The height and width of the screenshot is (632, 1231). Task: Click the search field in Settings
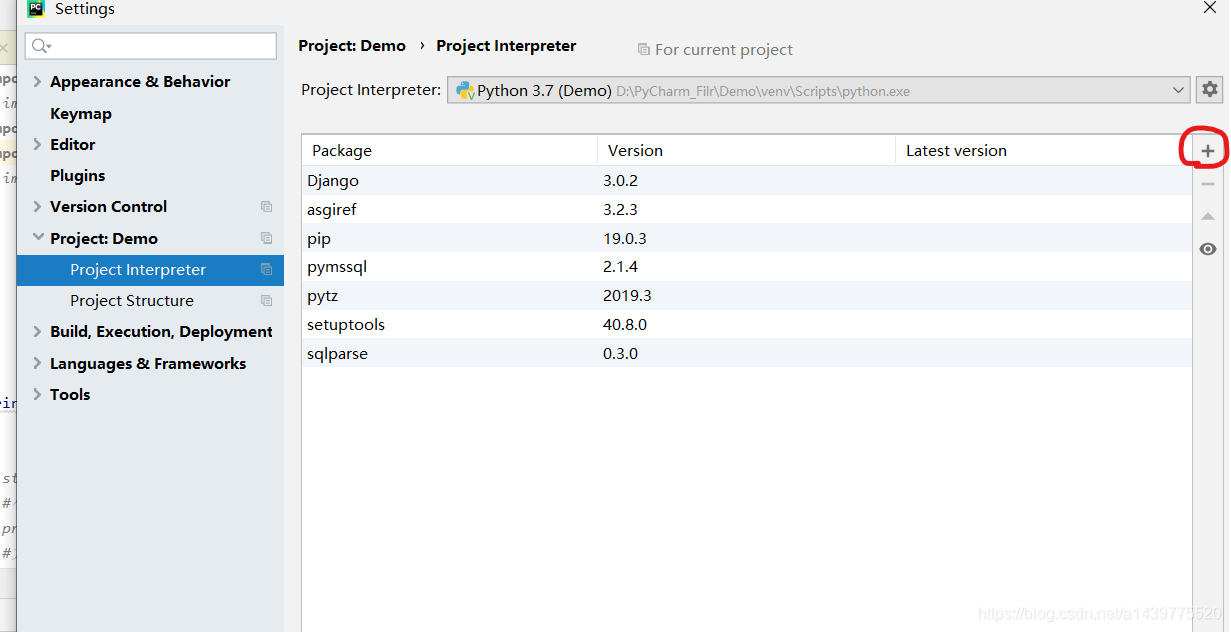pos(151,46)
